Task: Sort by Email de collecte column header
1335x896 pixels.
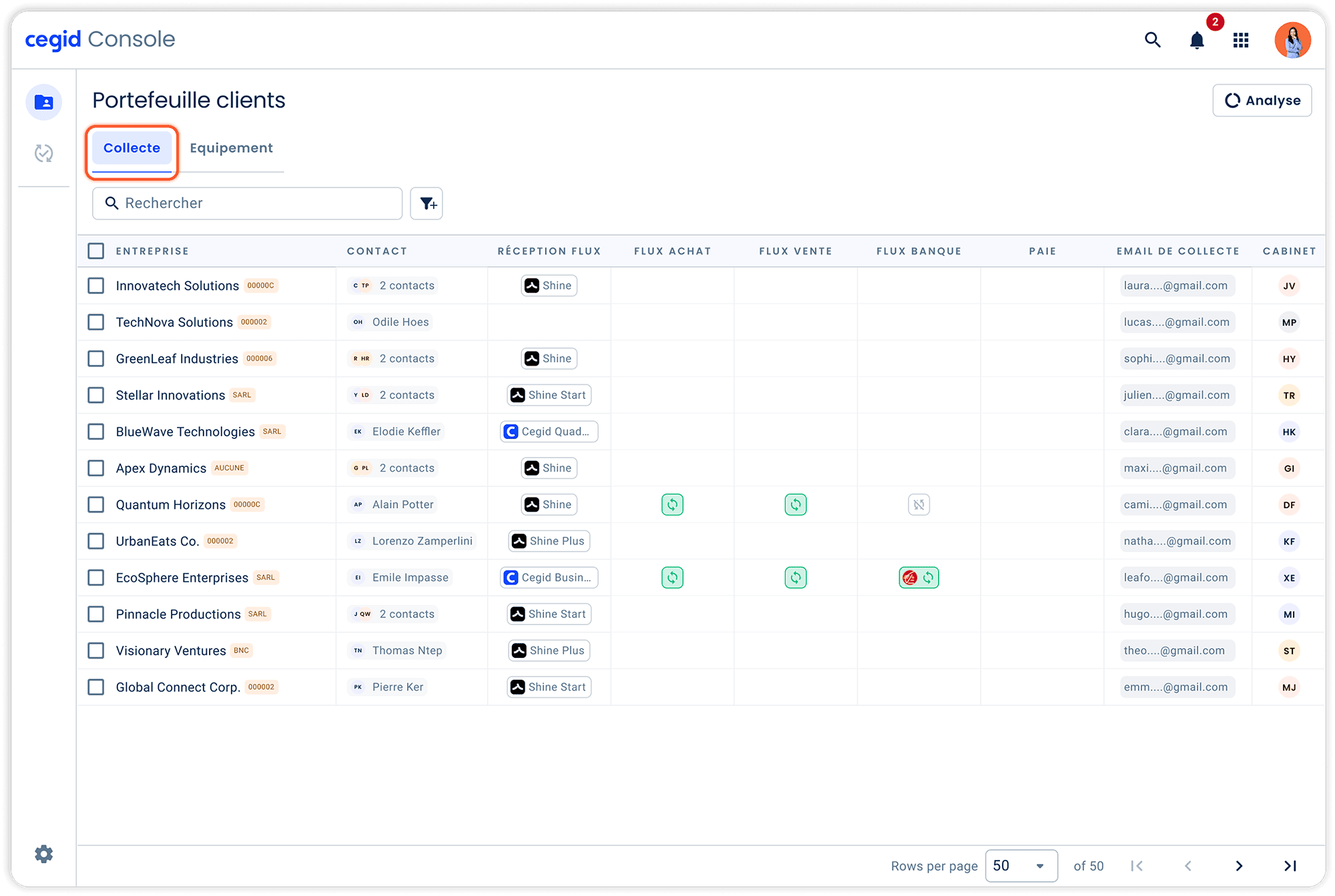Action: pyautogui.click(x=1177, y=252)
